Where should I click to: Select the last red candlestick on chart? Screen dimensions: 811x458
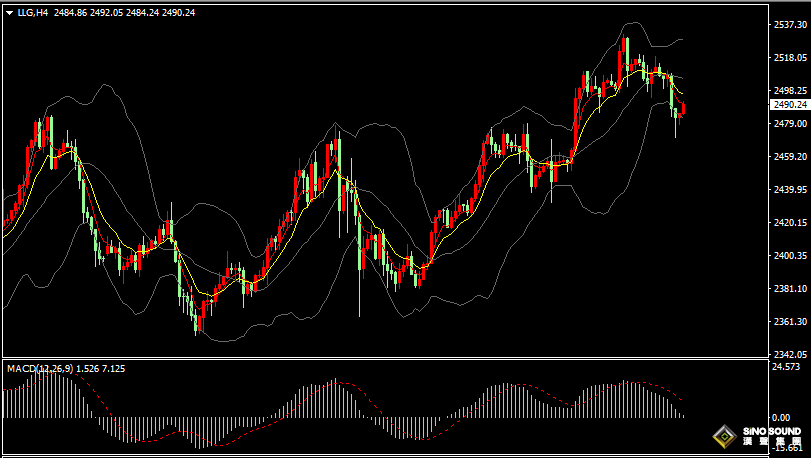pyautogui.click(x=683, y=108)
